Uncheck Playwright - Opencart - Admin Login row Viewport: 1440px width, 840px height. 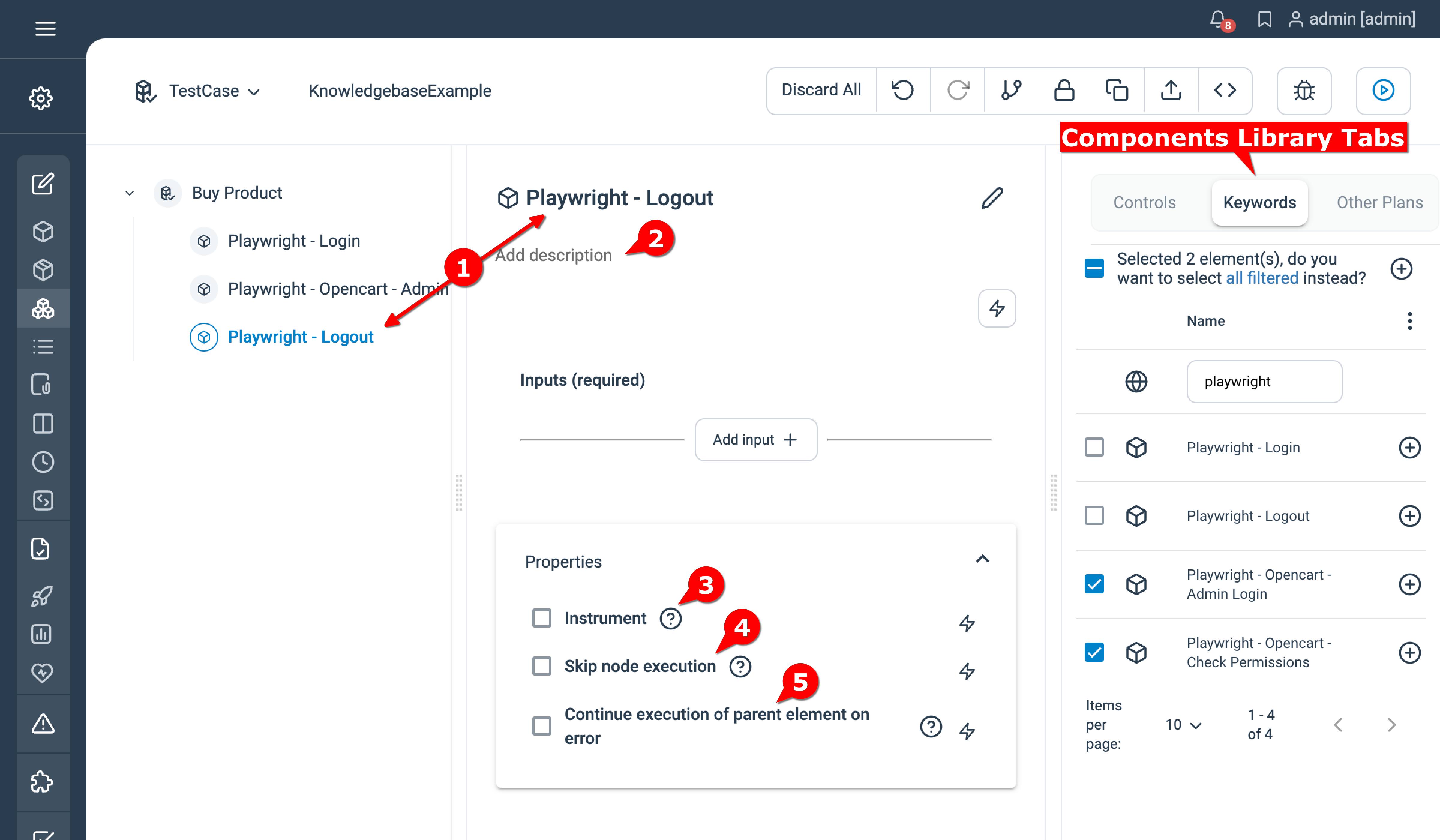pos(1094,584)
